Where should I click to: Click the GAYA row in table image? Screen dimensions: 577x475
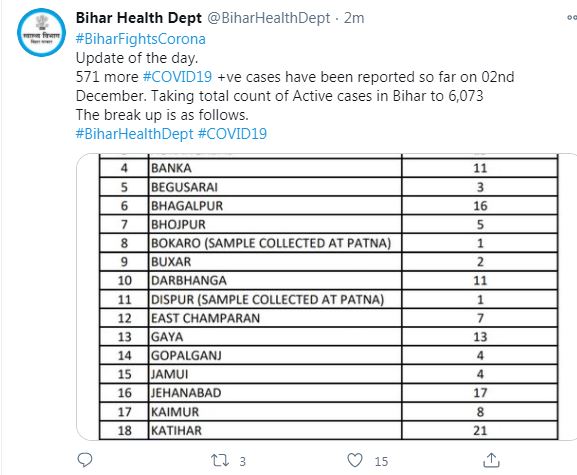(x=328, y=337)
